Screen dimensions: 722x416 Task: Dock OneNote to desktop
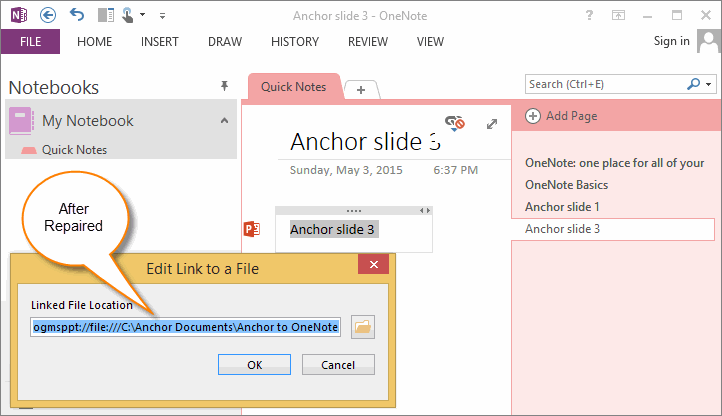pyautogui.click(x=106, y=15)
